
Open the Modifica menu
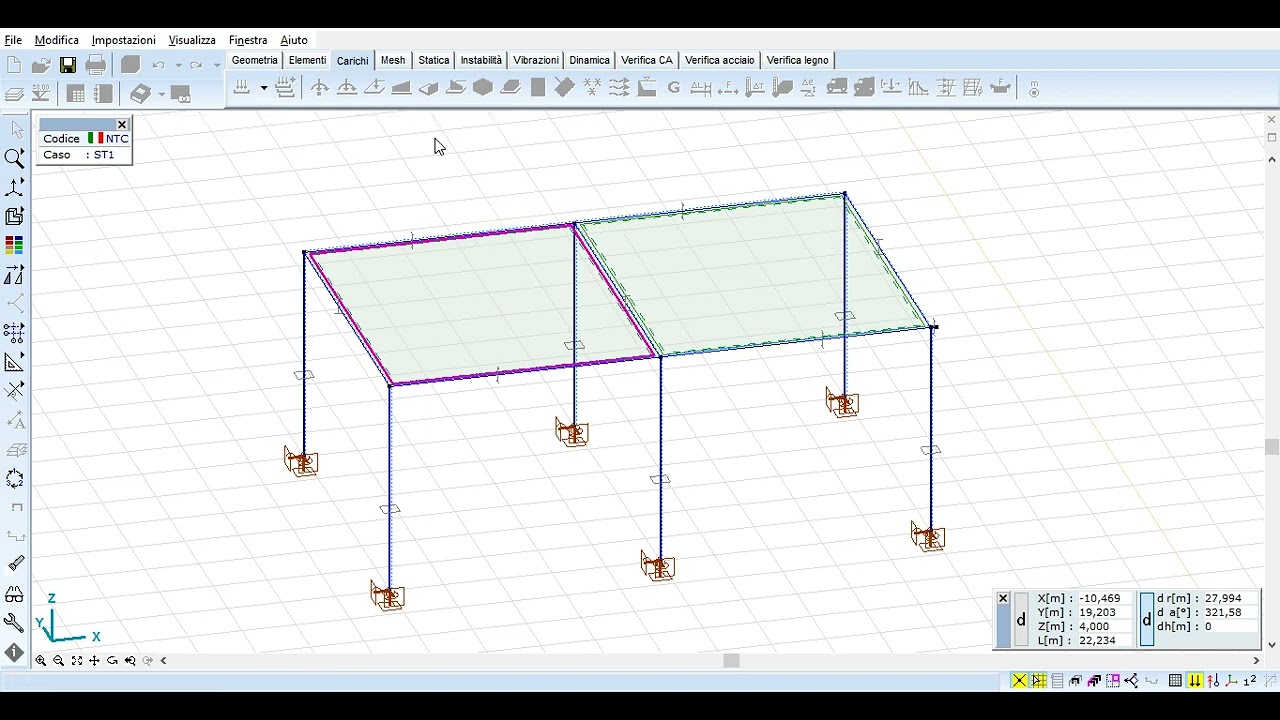pyautogui.click(x=57, y=40)
